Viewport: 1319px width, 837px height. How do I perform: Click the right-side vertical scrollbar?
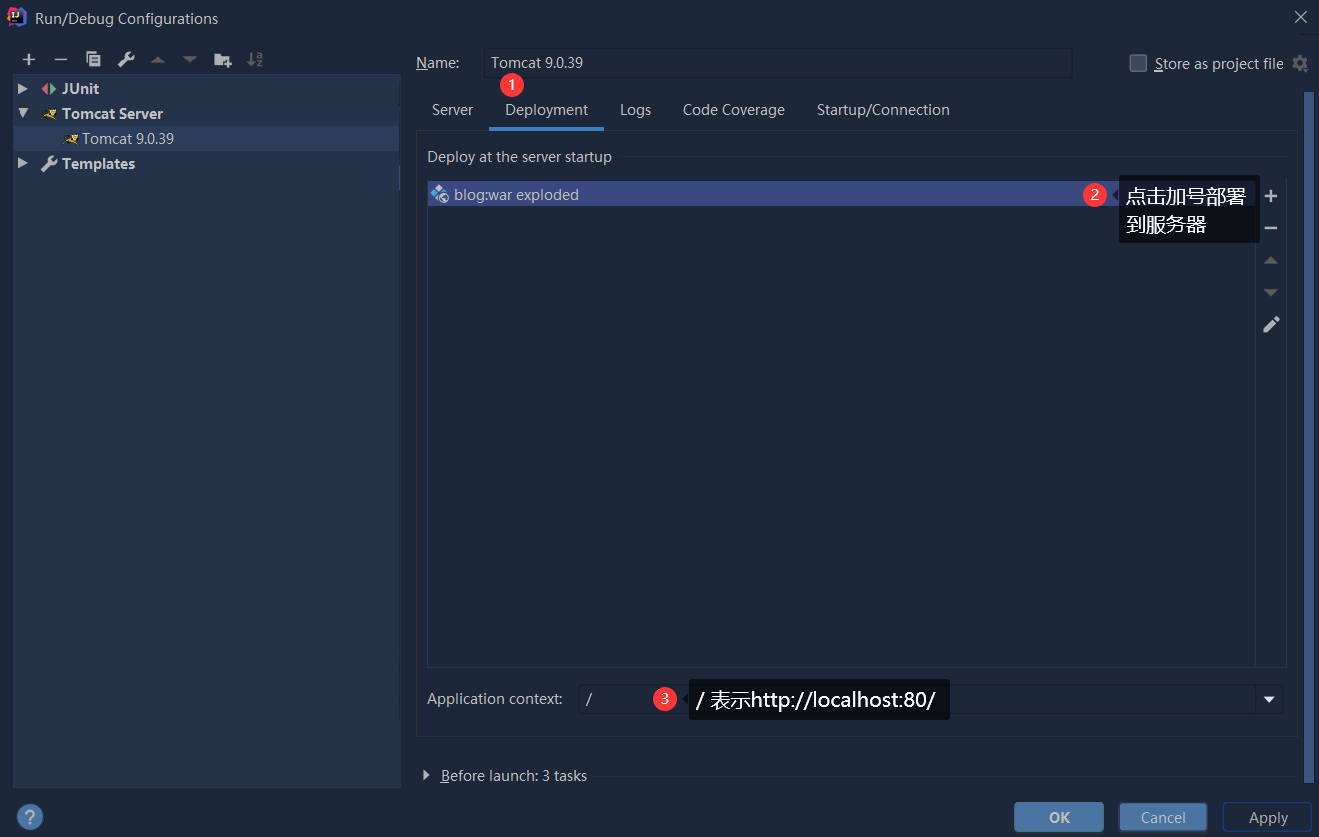[1309, 437]
